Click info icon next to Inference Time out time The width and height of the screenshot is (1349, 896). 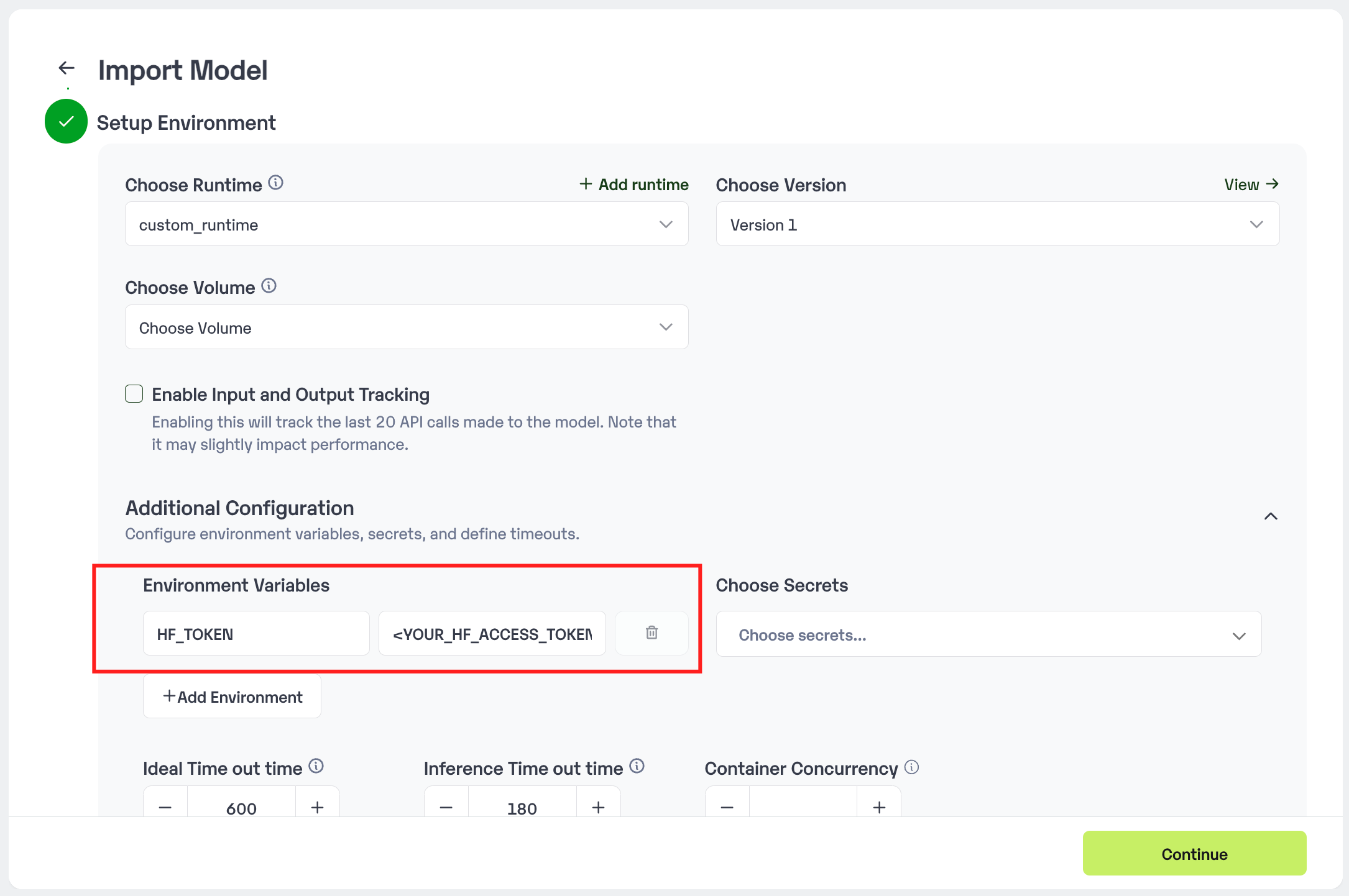(637, 766)
